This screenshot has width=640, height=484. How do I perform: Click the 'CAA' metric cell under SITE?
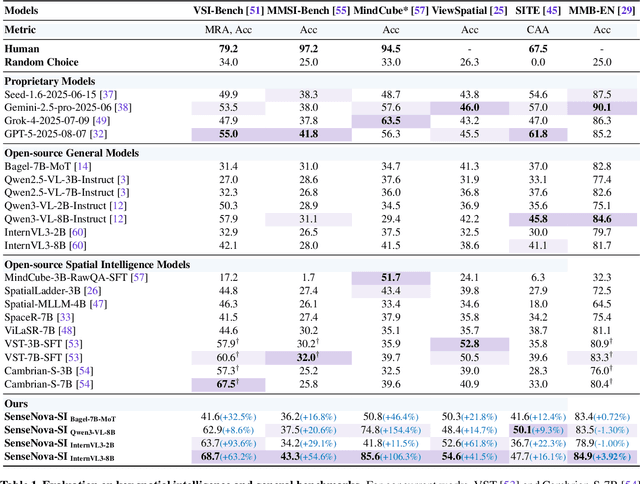coord(538,30)
